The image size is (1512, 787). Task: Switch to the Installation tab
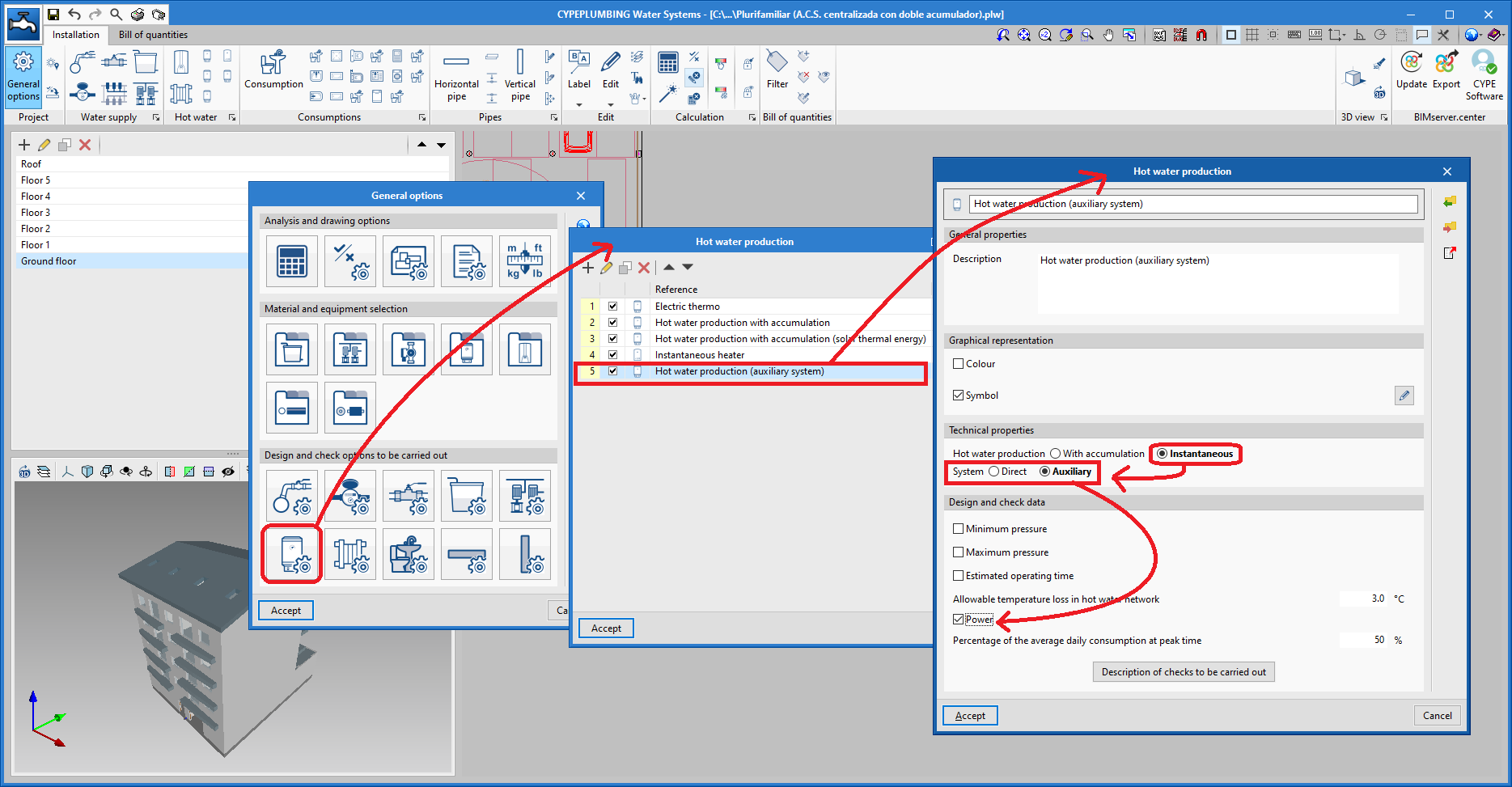point(76,35)
